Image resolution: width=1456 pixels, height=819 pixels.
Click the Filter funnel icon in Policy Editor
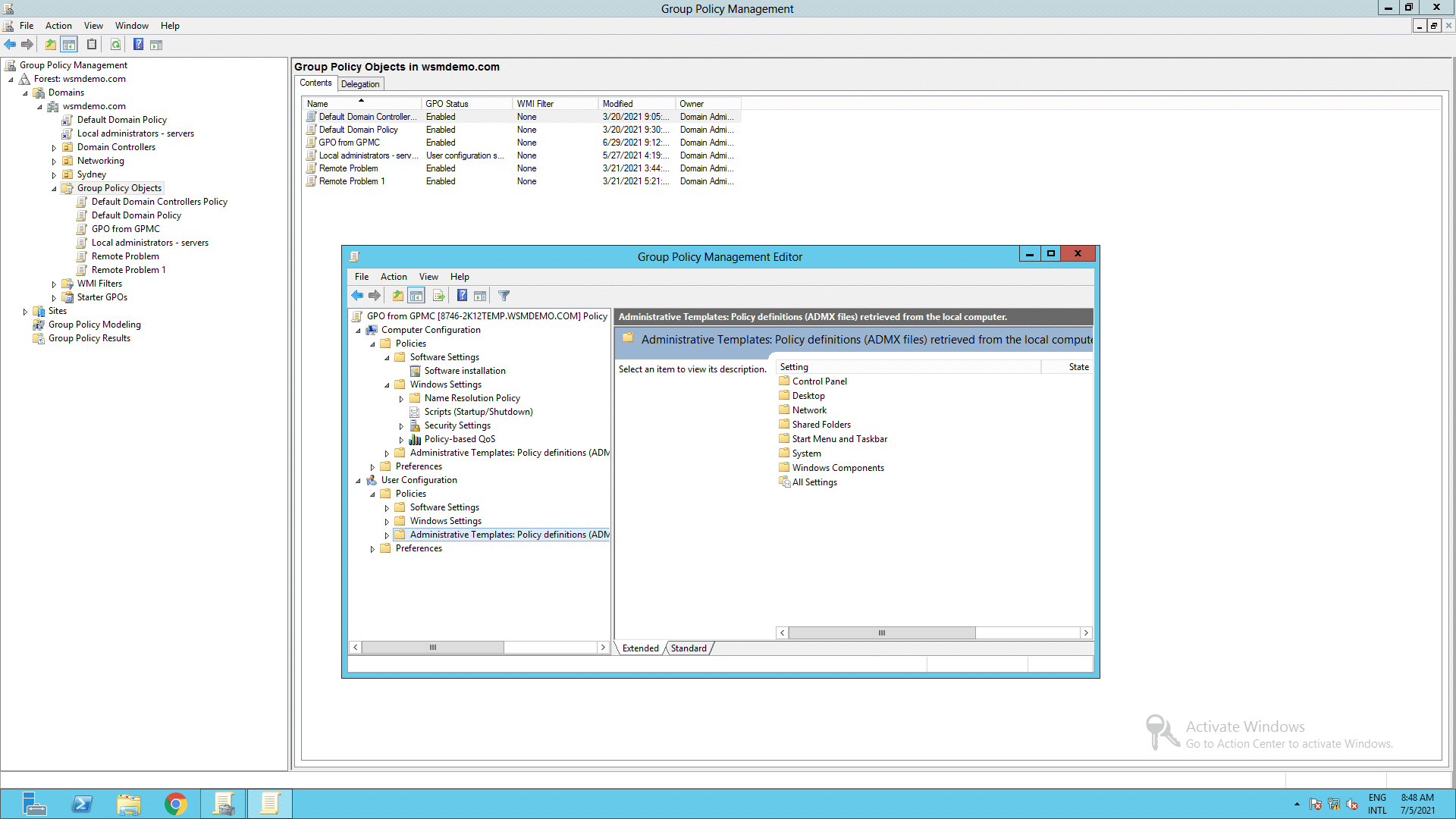click(x=504, y=296)
